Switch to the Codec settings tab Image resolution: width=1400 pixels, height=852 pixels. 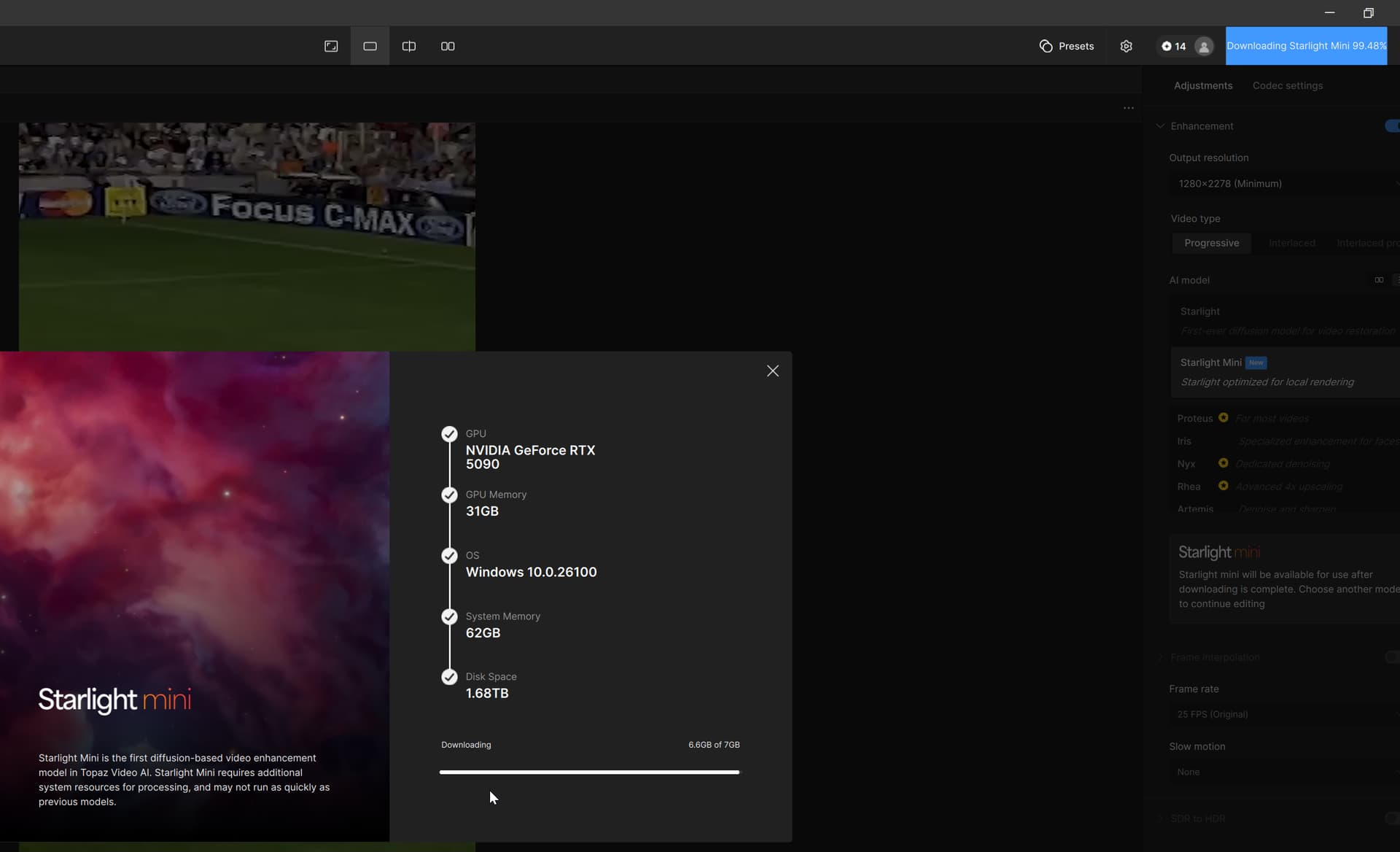point(1287,85)
